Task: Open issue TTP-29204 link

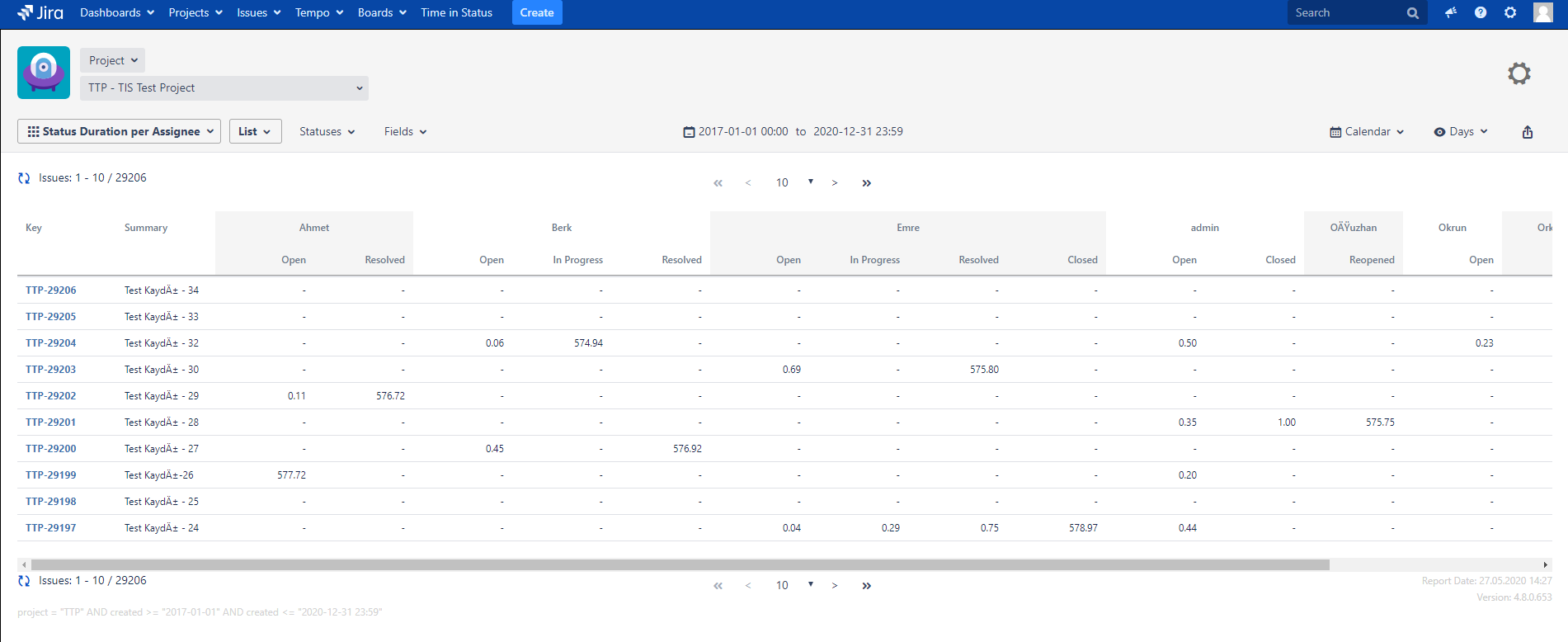Action: [x=51, y=343]
